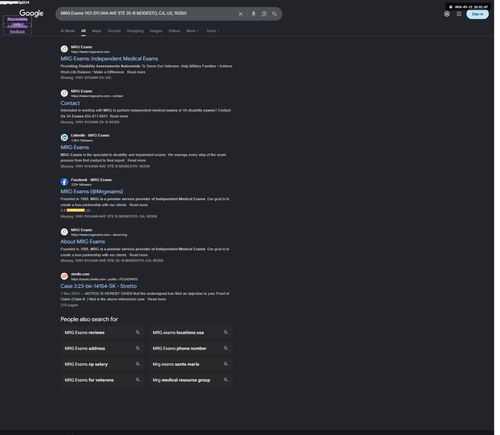The height and width of the screenshot is (435, 500).
Task: Clear the search box text
Action: [x=240, y=14]
